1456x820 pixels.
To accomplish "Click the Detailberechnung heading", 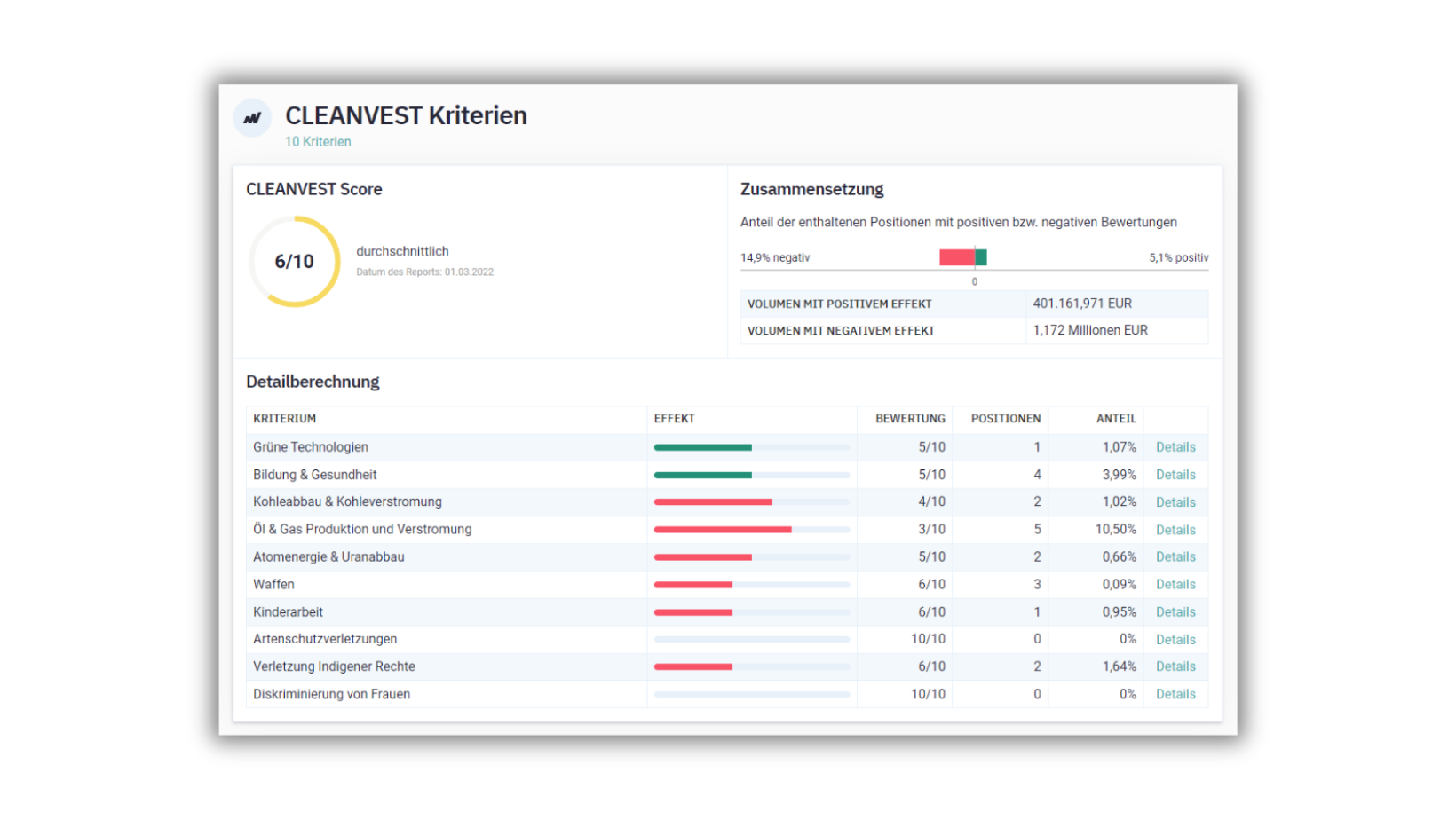I will pyautogui.click(x=313, y=382).
